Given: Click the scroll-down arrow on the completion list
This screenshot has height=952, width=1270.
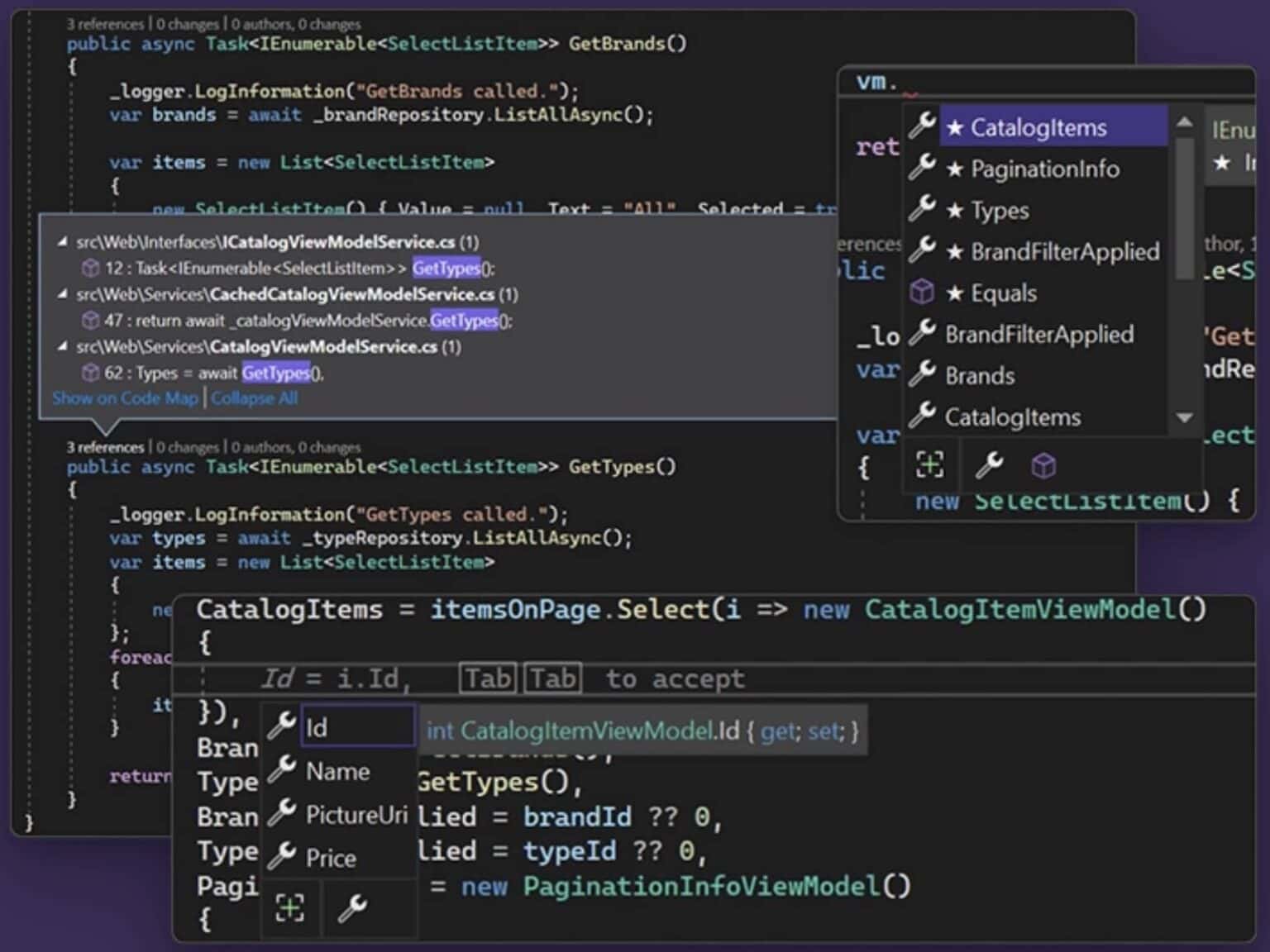Looking at the screenshot, I should pyautogui.click(x=1185, y=418).
